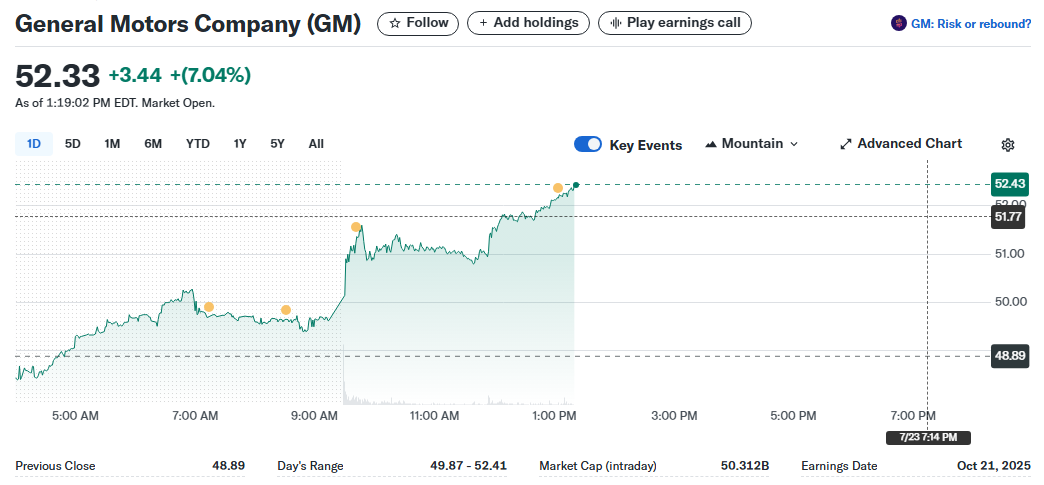
Task: Click the 5:00 AM time axis label
Action: 75,416
